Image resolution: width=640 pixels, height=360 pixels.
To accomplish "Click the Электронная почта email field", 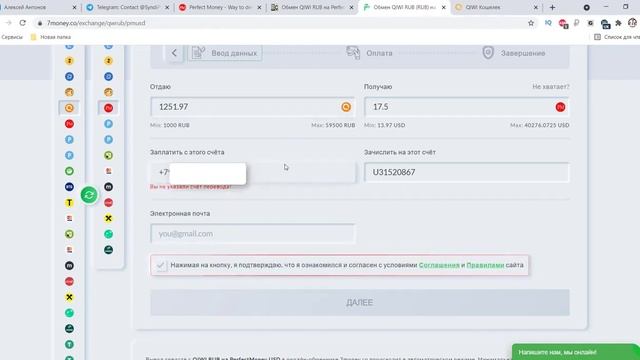I will point(253,234).
